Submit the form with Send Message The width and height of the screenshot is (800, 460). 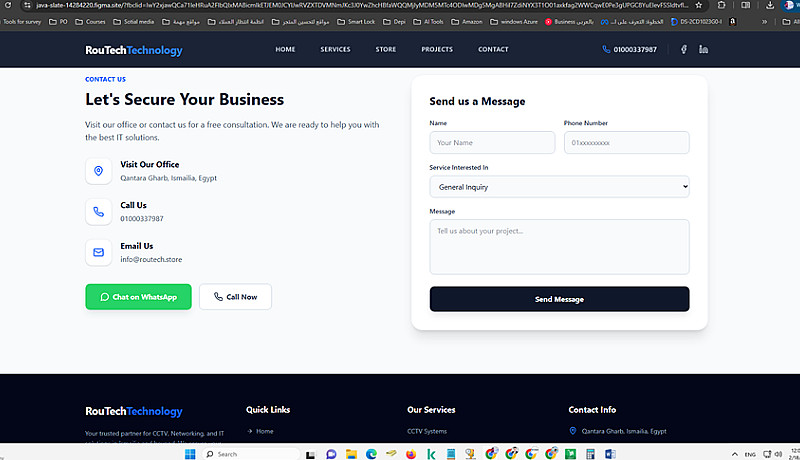coord(559,299)
